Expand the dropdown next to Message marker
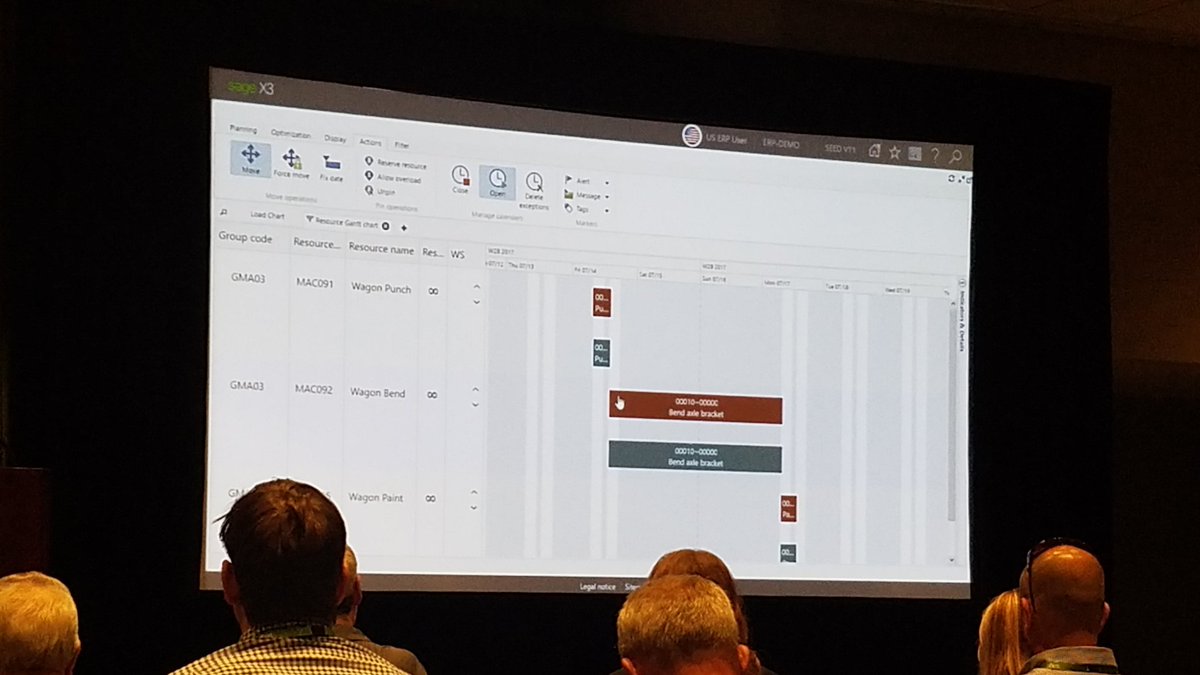The height and width of the screenshot is (675, 1200). tap(606, 197)
